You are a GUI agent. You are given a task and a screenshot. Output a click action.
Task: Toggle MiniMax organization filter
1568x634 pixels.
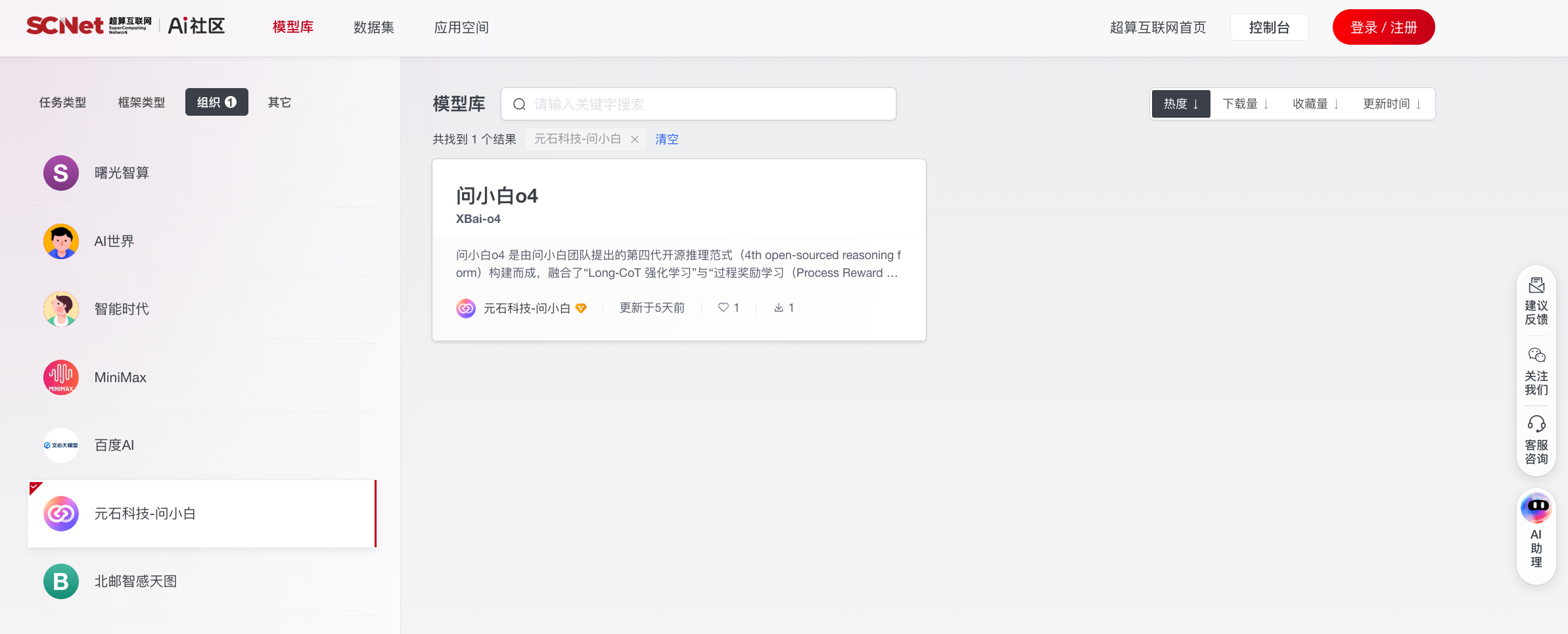pyautogui.click(x=202, y=378)
